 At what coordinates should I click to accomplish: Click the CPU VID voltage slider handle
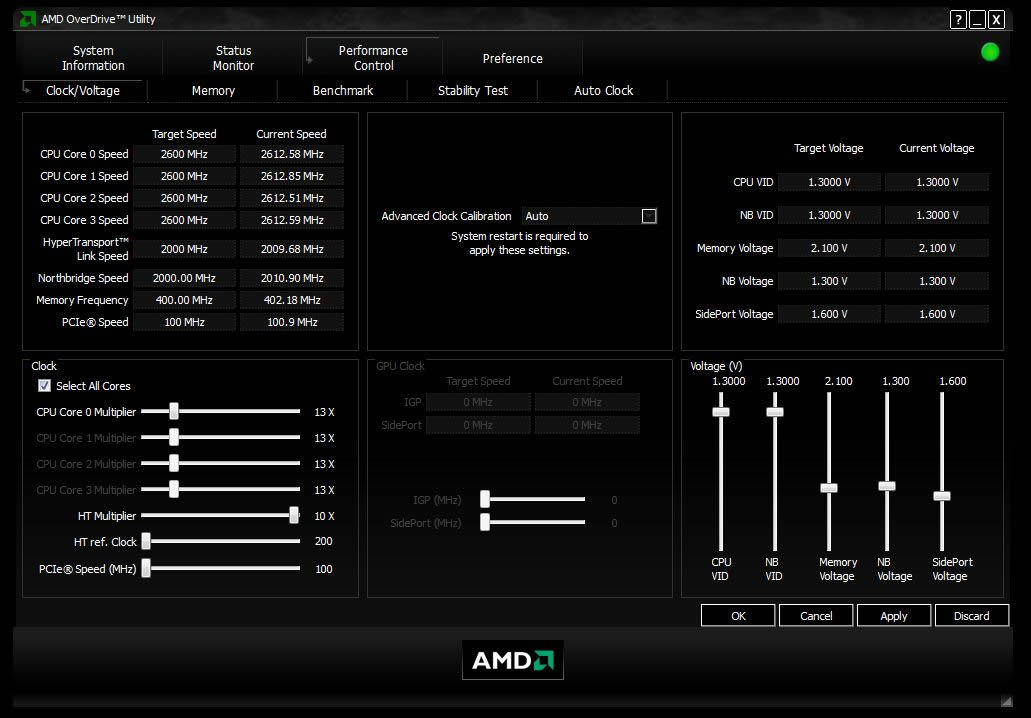pyautogui.click(x=721, y=412)
